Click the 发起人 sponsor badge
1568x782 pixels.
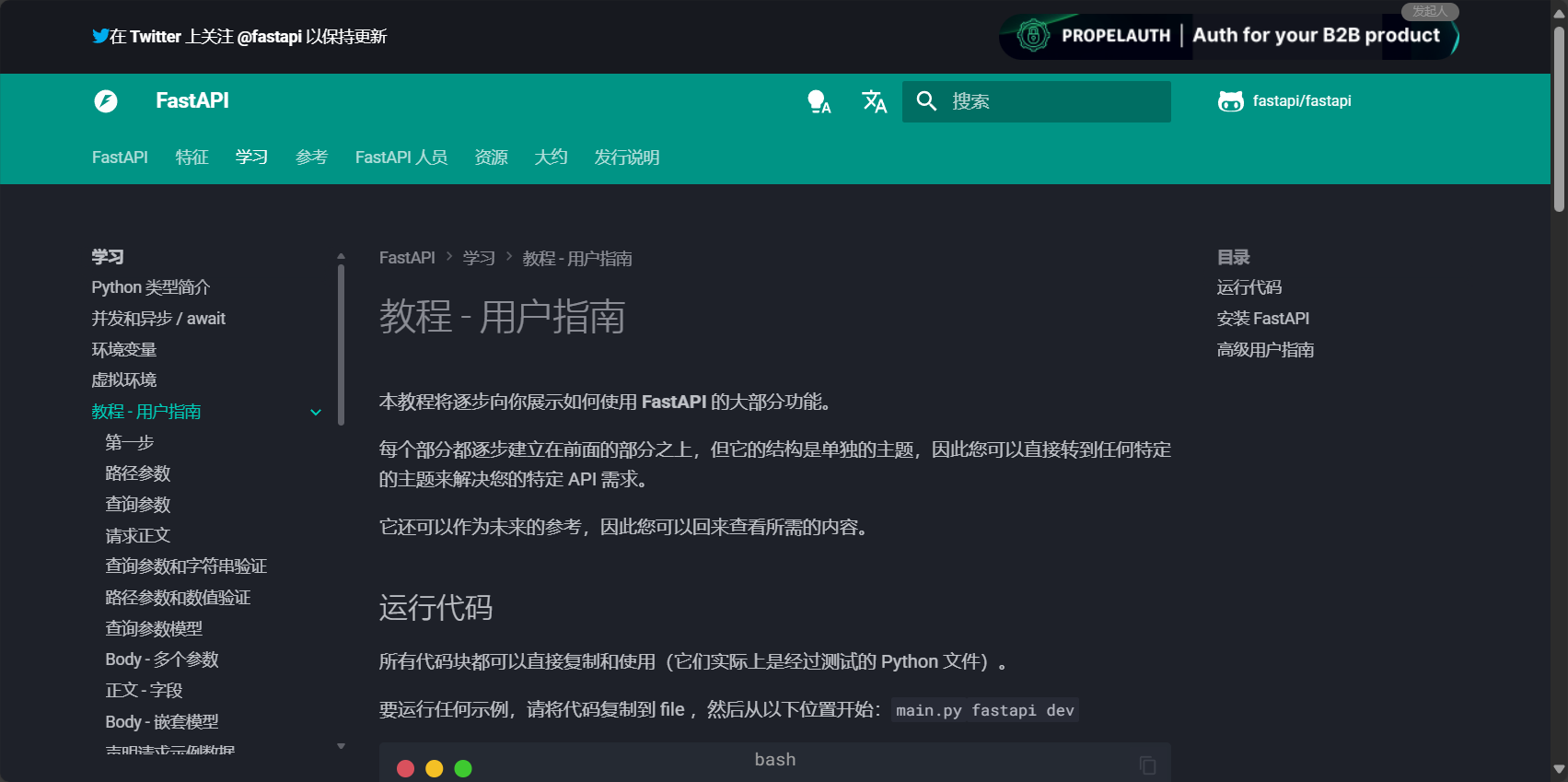coord(1430,11)
